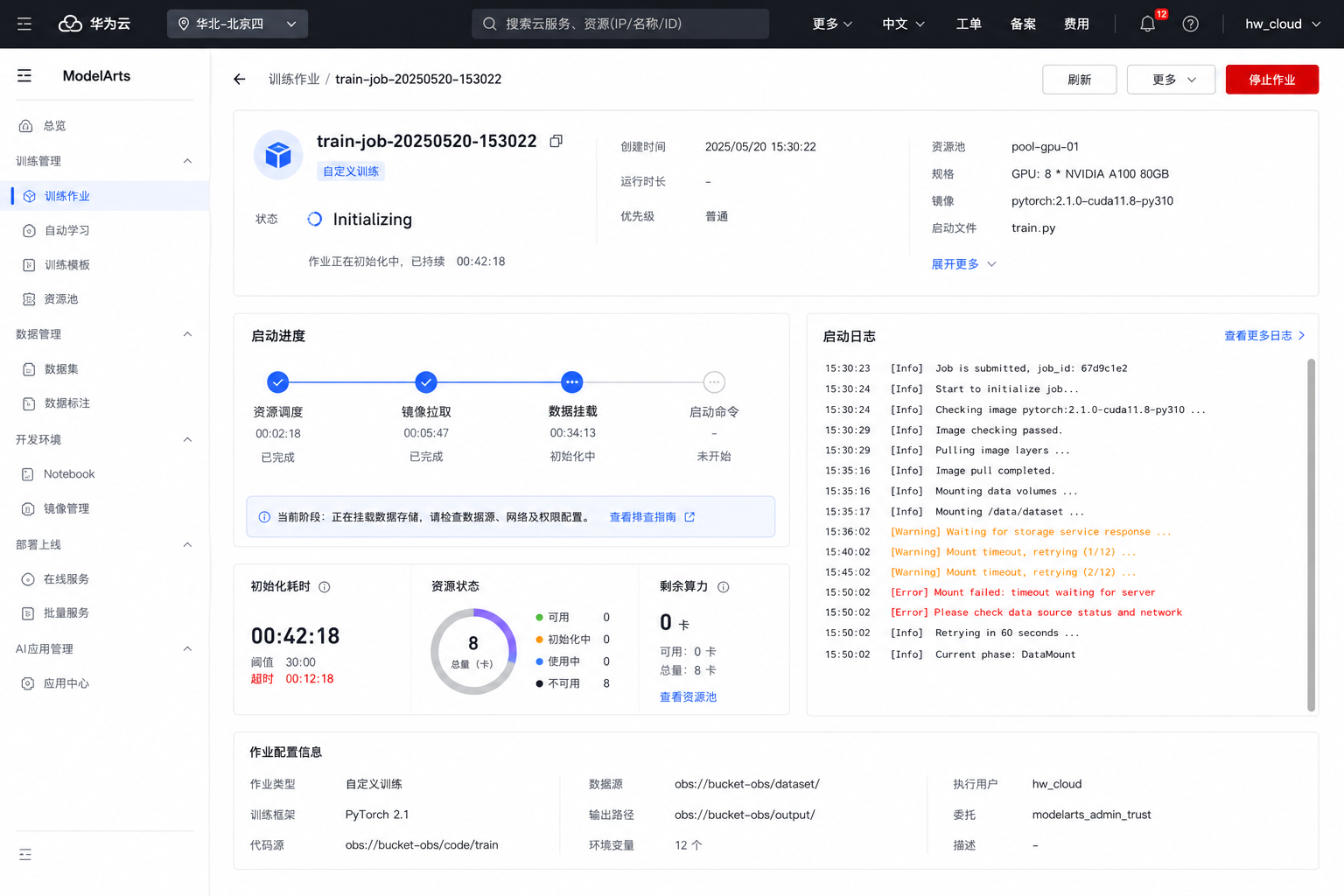Click the obs://bucket-obs/dataset/ data source value
The height and width of the screenshot is (896, 1344).
point(746,784)
